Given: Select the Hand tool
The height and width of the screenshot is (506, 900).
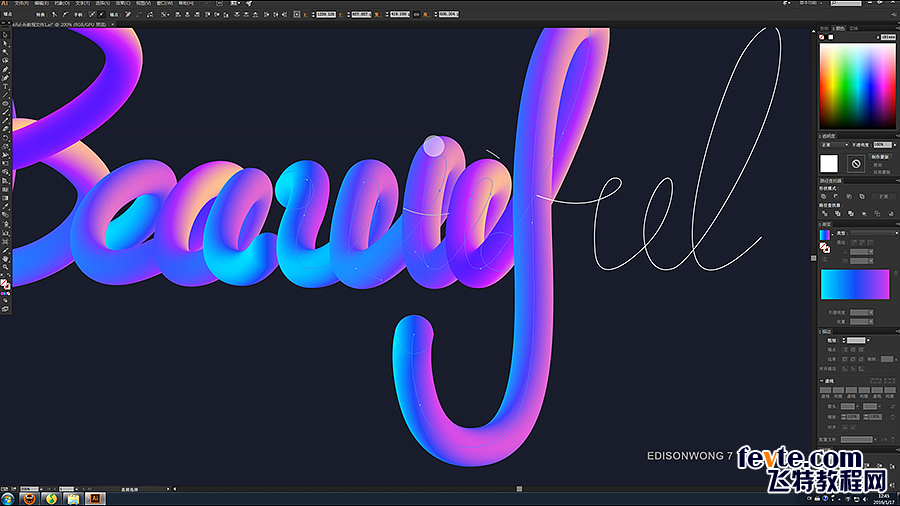Looking at the screenshot, I should coord(5,259).
